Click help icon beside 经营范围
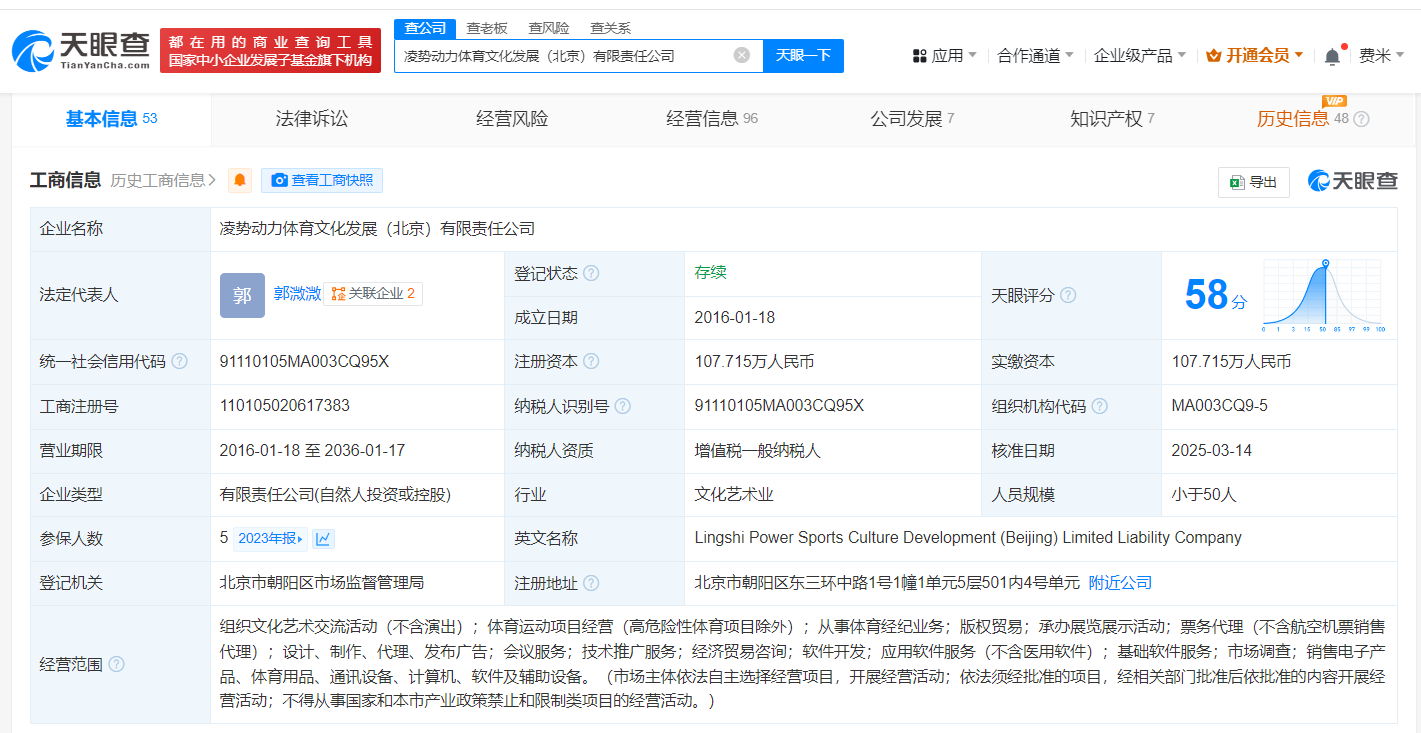 [116, 664]
